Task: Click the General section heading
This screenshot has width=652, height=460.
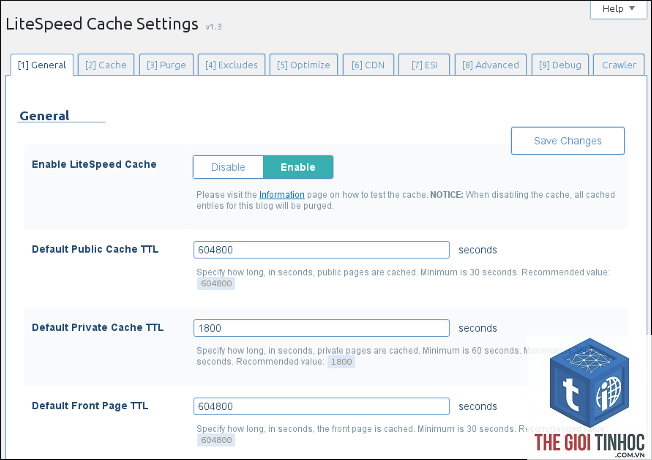Action: tap(44, 116)
